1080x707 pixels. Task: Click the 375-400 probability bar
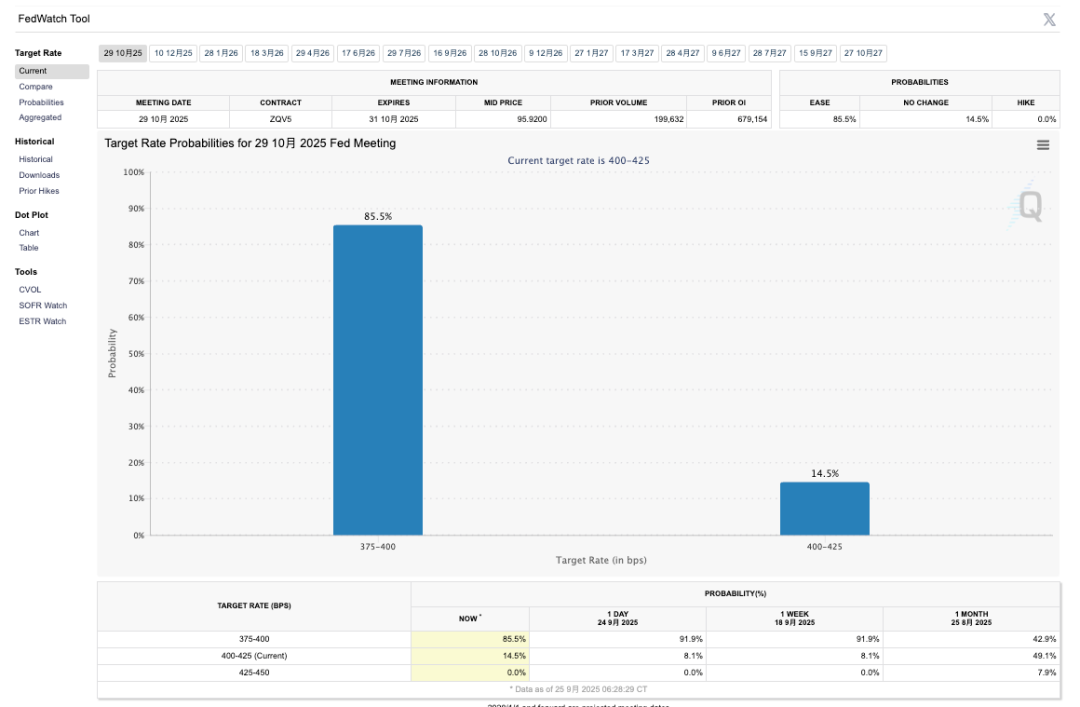(x=377, y=380)
